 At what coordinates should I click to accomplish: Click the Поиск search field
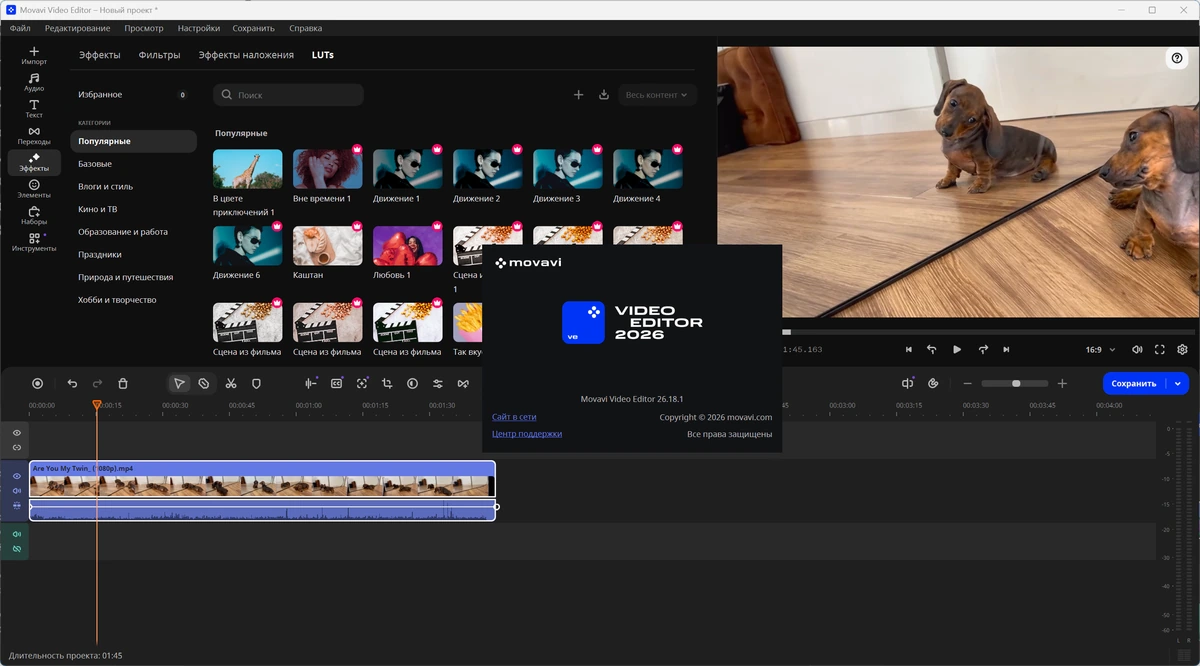click(288, 95)
